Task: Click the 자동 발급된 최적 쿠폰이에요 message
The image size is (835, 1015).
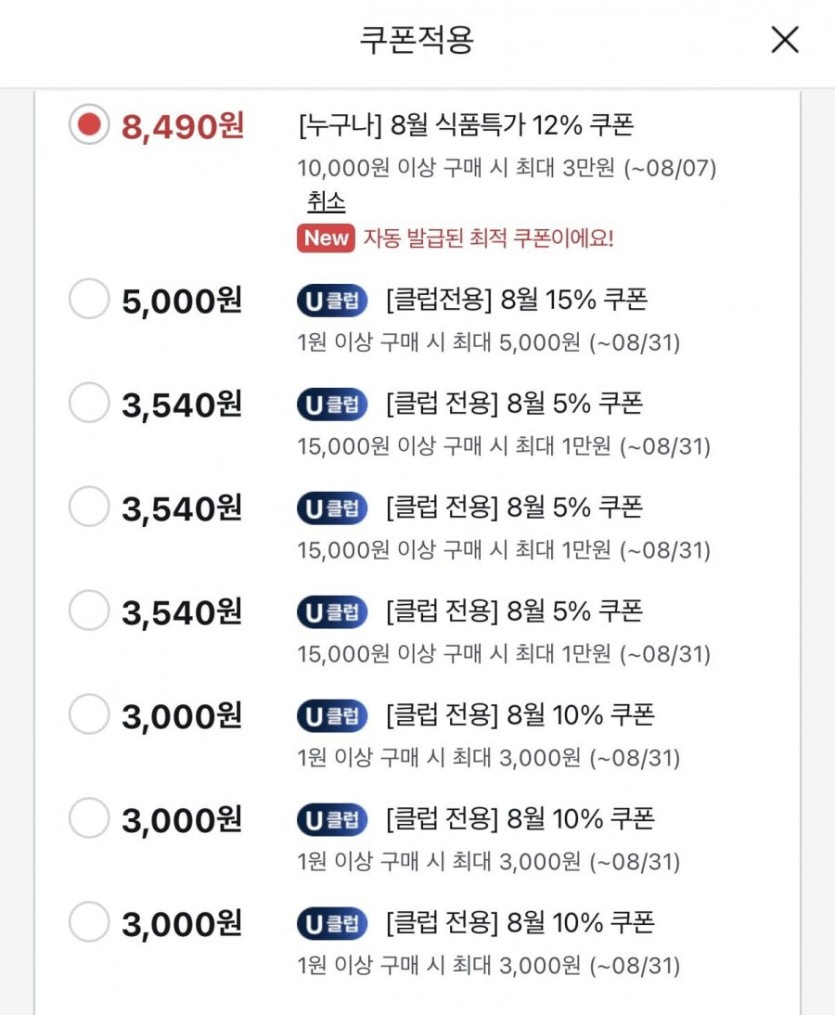Action: [x=488, y=238]
